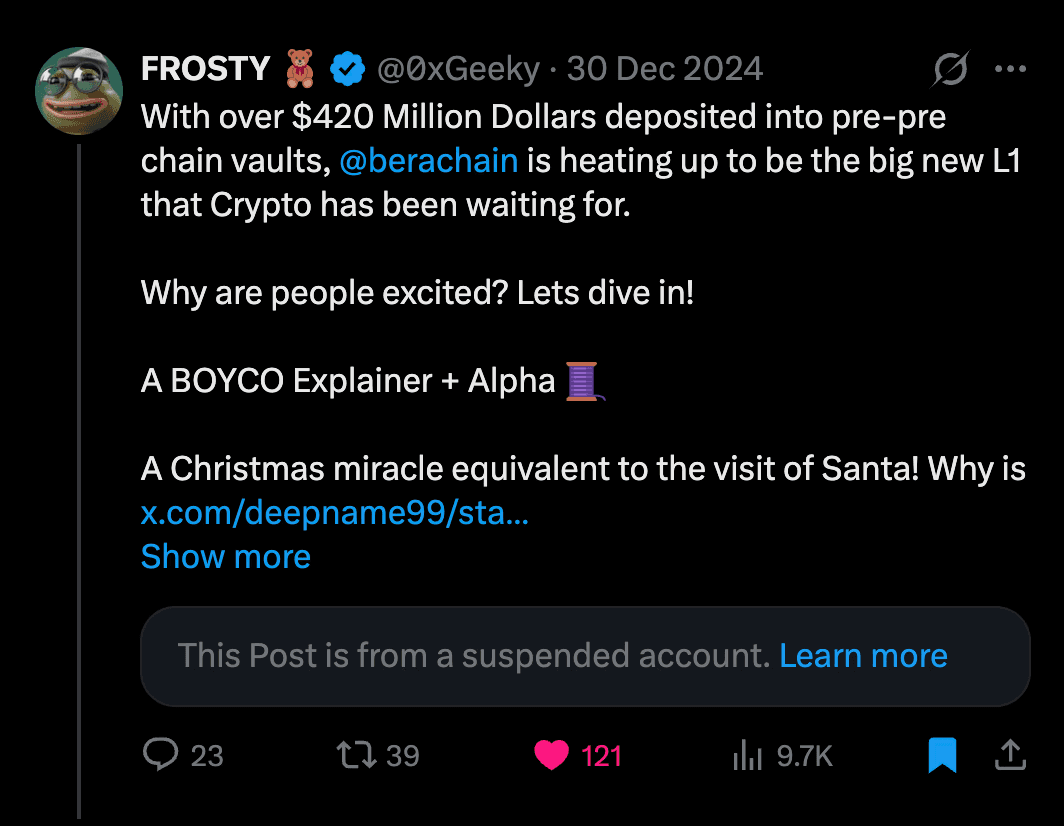Ask Grok to explain this post
This screenshot has width=1064, height=826.
tap(948, 68)
